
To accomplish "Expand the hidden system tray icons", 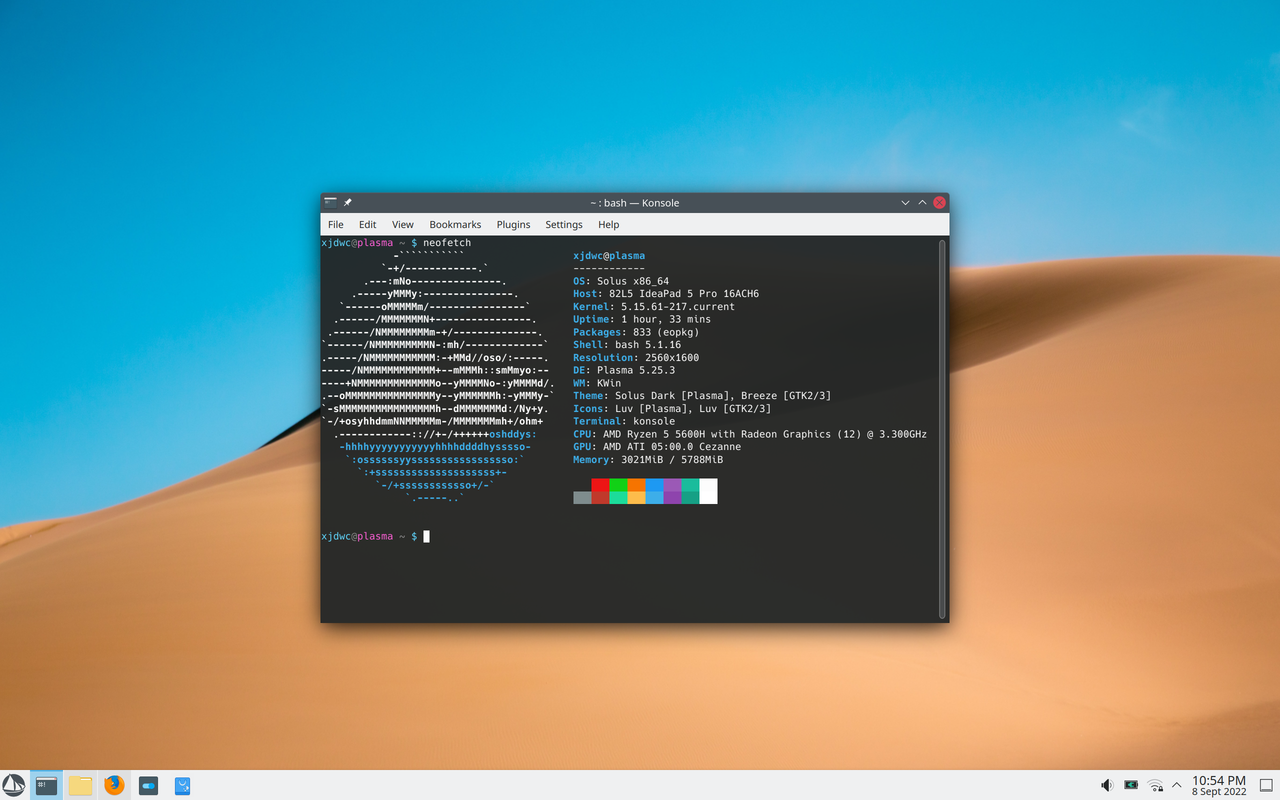I will (x=1176, y=785).
